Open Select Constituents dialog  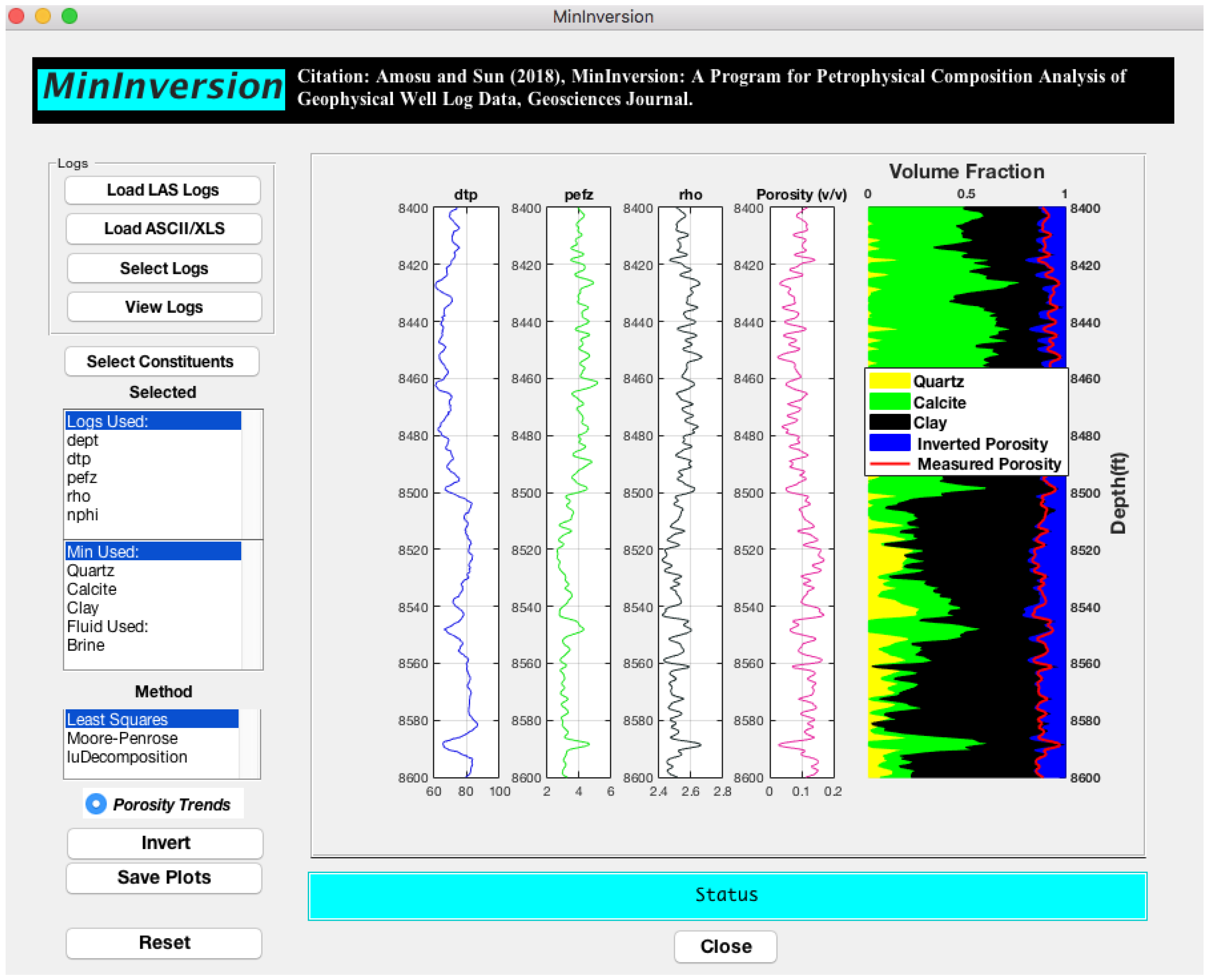click(161, 361)
